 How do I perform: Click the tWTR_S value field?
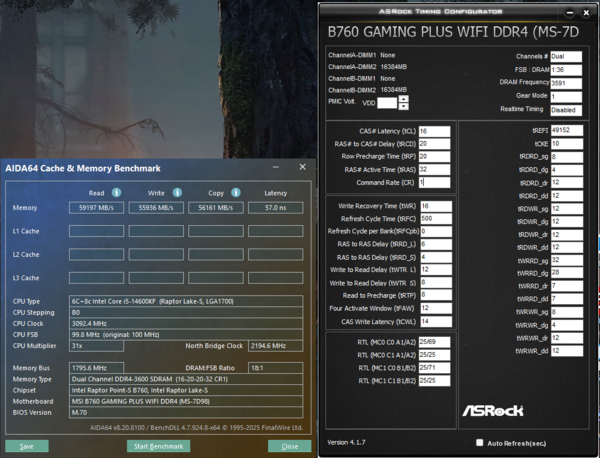pos(436,283)
